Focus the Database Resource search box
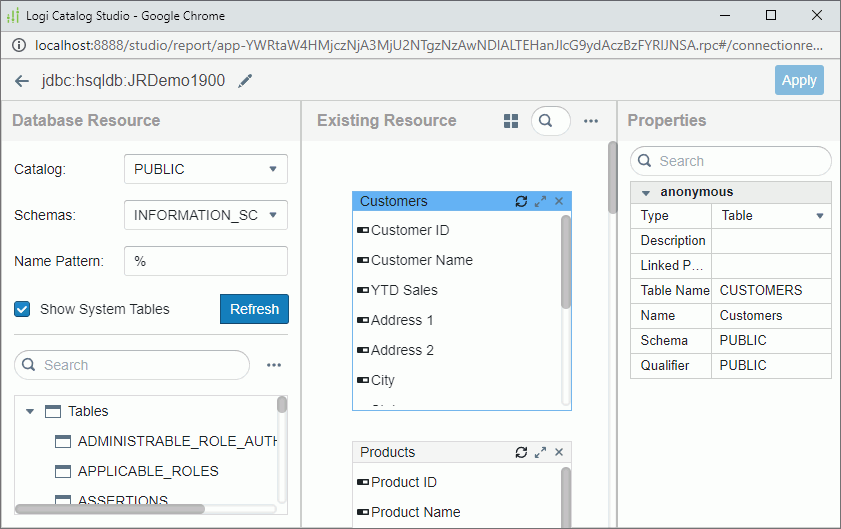The image size is (841, 529). (132, 365)
